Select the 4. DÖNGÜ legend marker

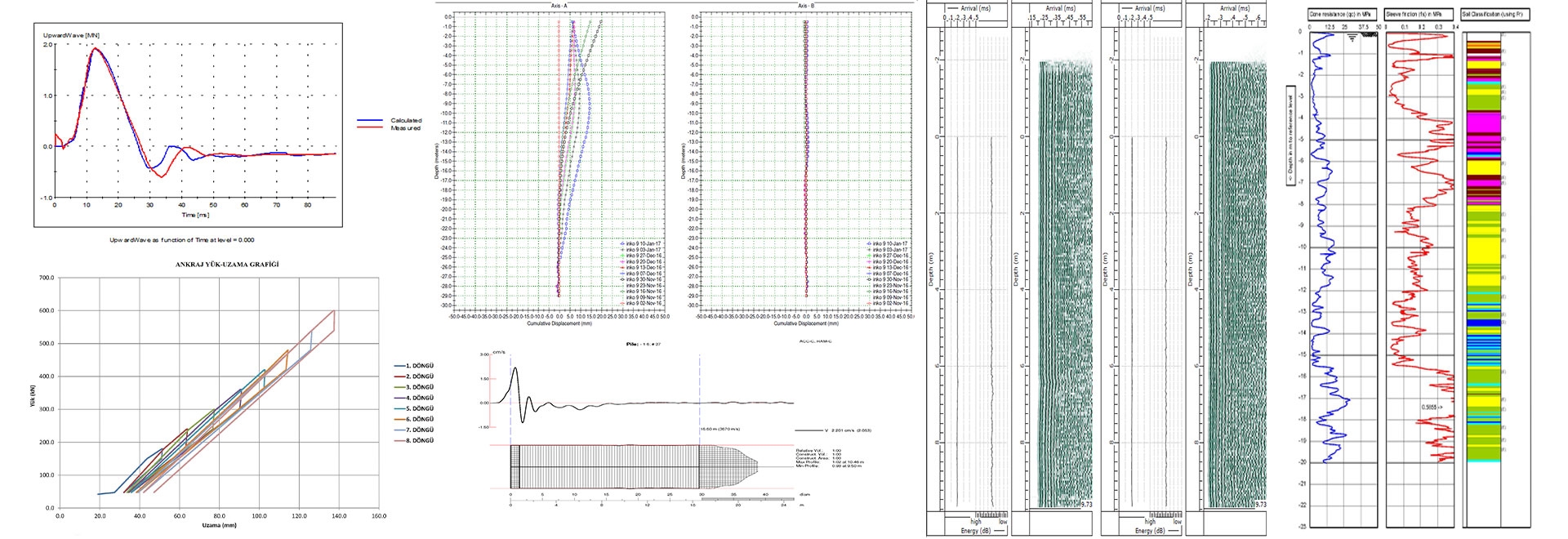[x=401, y=398]
